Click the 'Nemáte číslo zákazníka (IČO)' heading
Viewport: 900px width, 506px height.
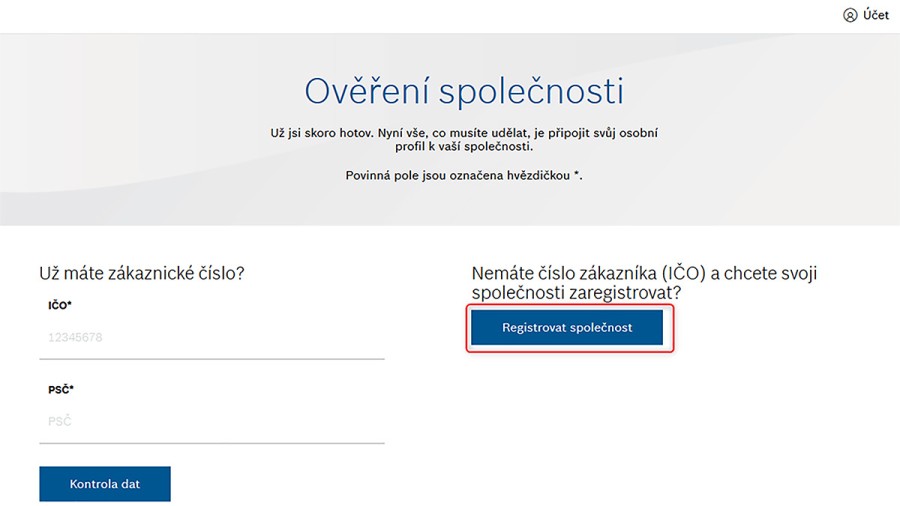click(x=644, y=283)
